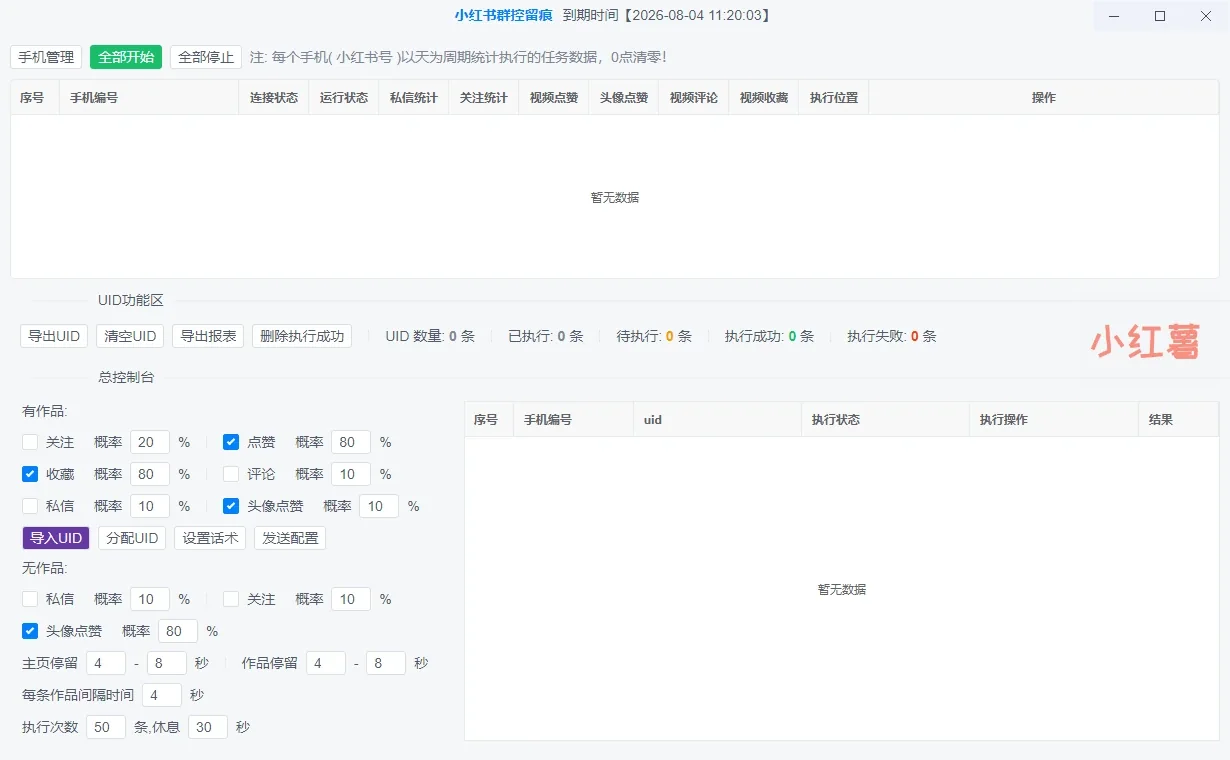1230x760 pixels.
Task: Click the 执行位置 column header
Action: coord(834,98)
